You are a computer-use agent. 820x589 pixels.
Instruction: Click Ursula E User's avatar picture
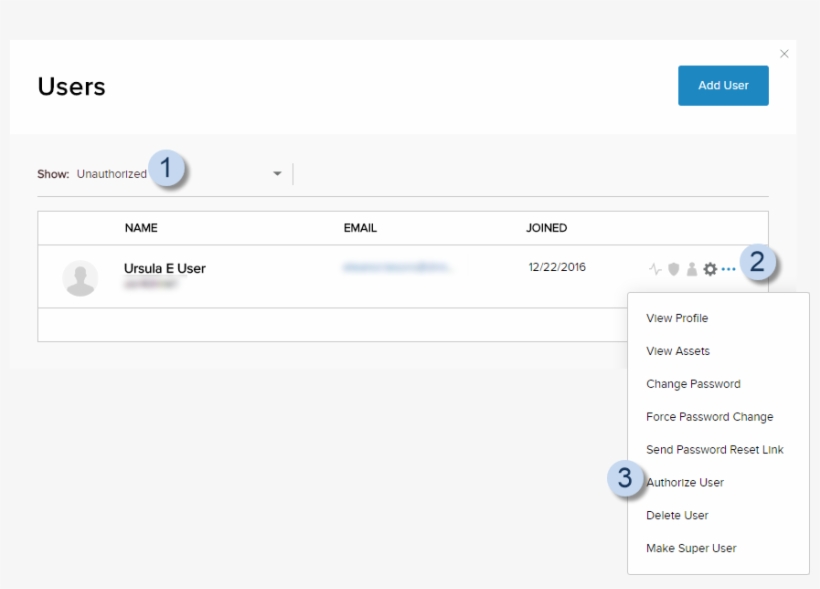80,278
